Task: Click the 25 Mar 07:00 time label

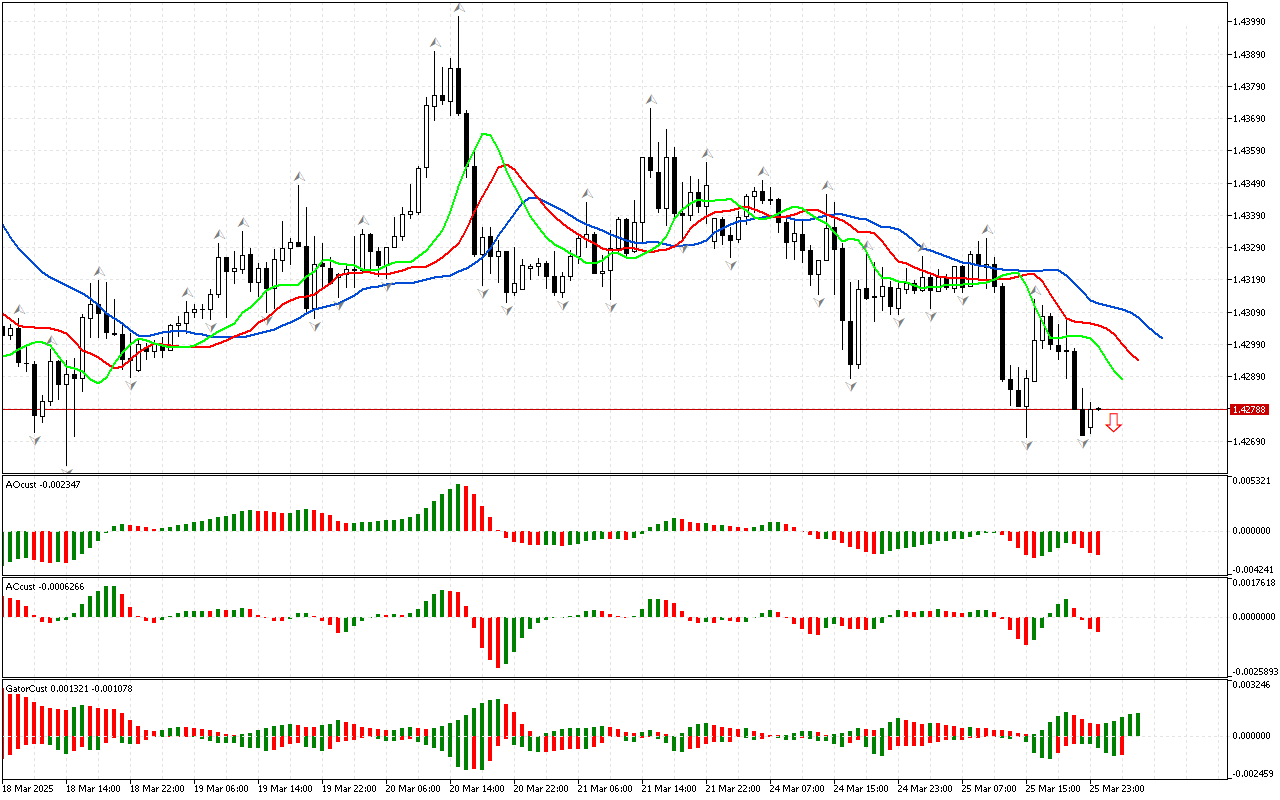Action: (x=990, y=789)
